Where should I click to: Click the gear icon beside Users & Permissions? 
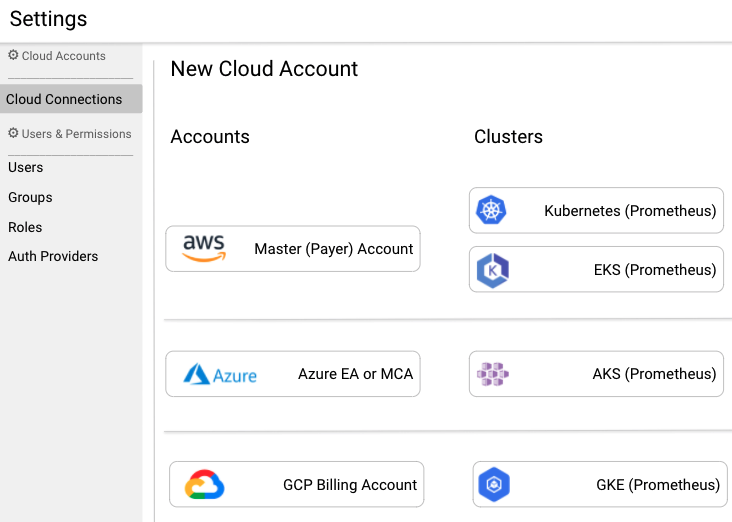(13, 134)
